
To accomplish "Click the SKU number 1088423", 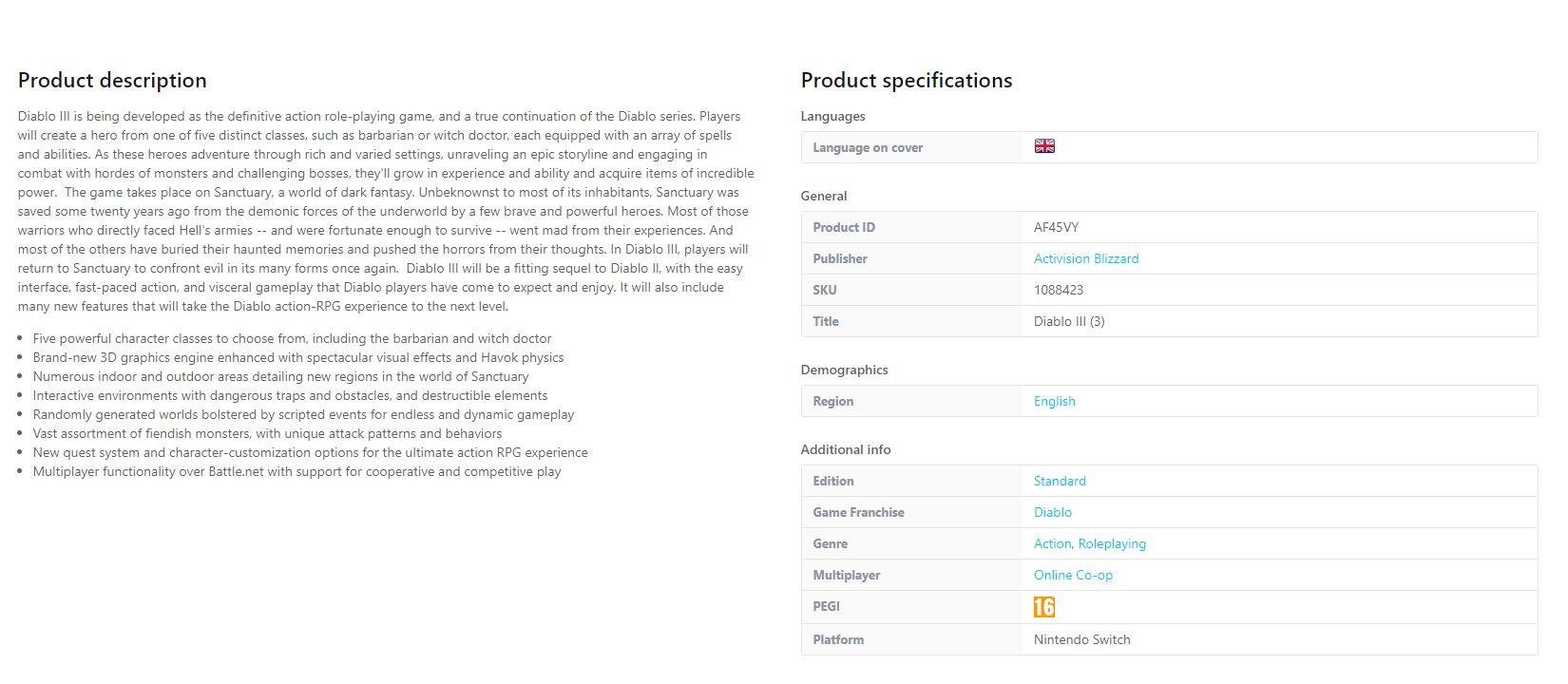I will tap(1059, 290).
